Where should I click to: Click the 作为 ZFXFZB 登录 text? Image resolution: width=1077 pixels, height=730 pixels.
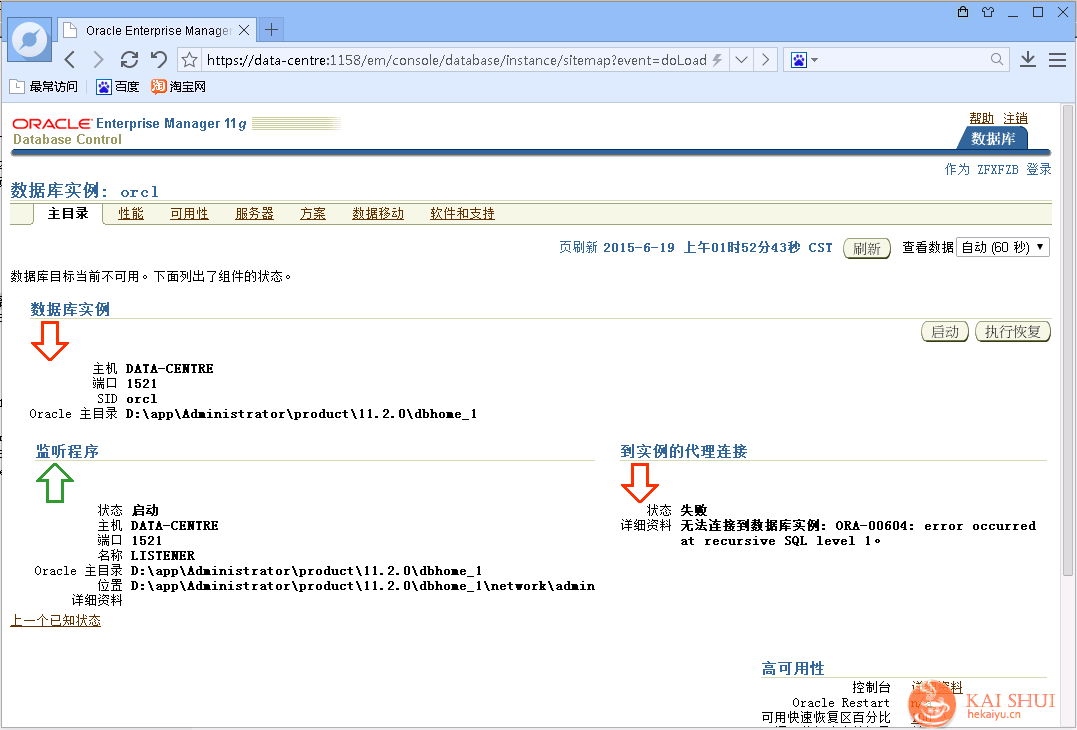coord(998,170)
